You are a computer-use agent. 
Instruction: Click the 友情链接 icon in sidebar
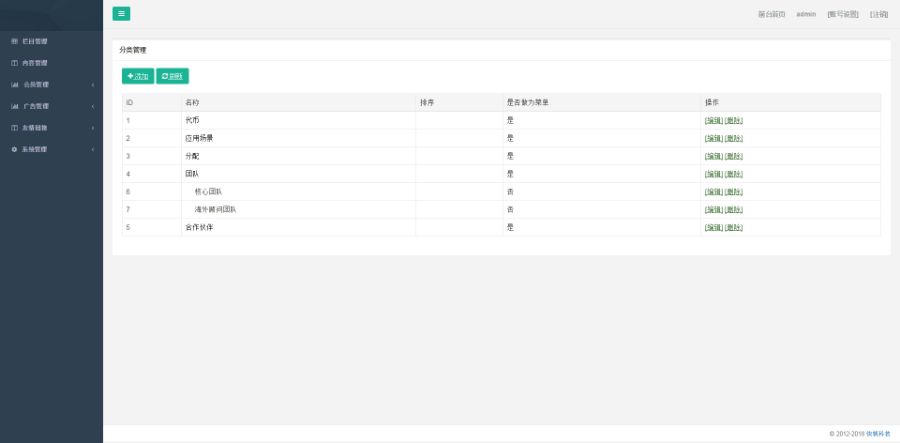click(x=14, y=127)
